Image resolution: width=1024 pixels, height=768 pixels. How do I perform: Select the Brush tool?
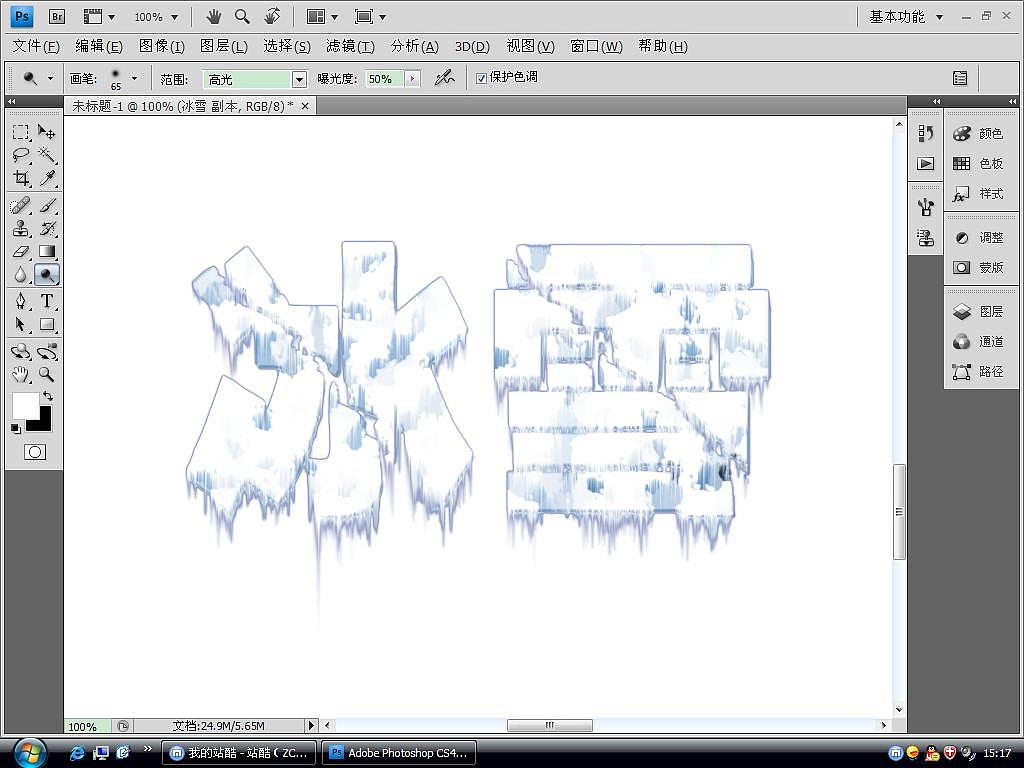(46, 206)
